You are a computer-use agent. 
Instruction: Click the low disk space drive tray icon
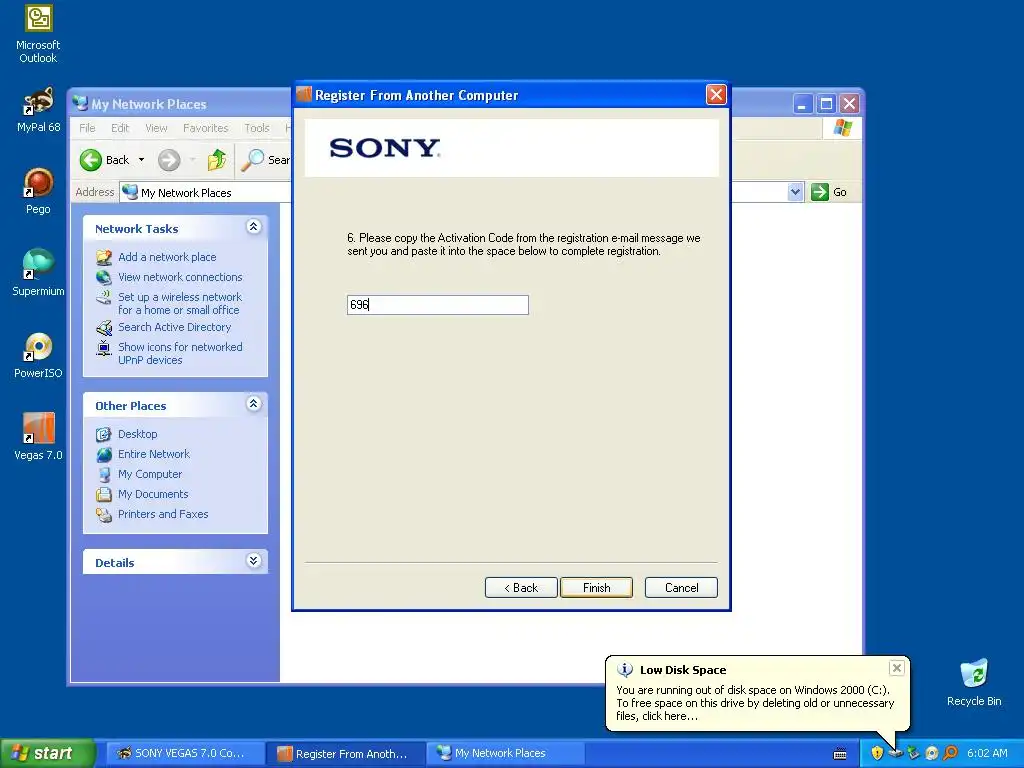[x=895, y=753]
